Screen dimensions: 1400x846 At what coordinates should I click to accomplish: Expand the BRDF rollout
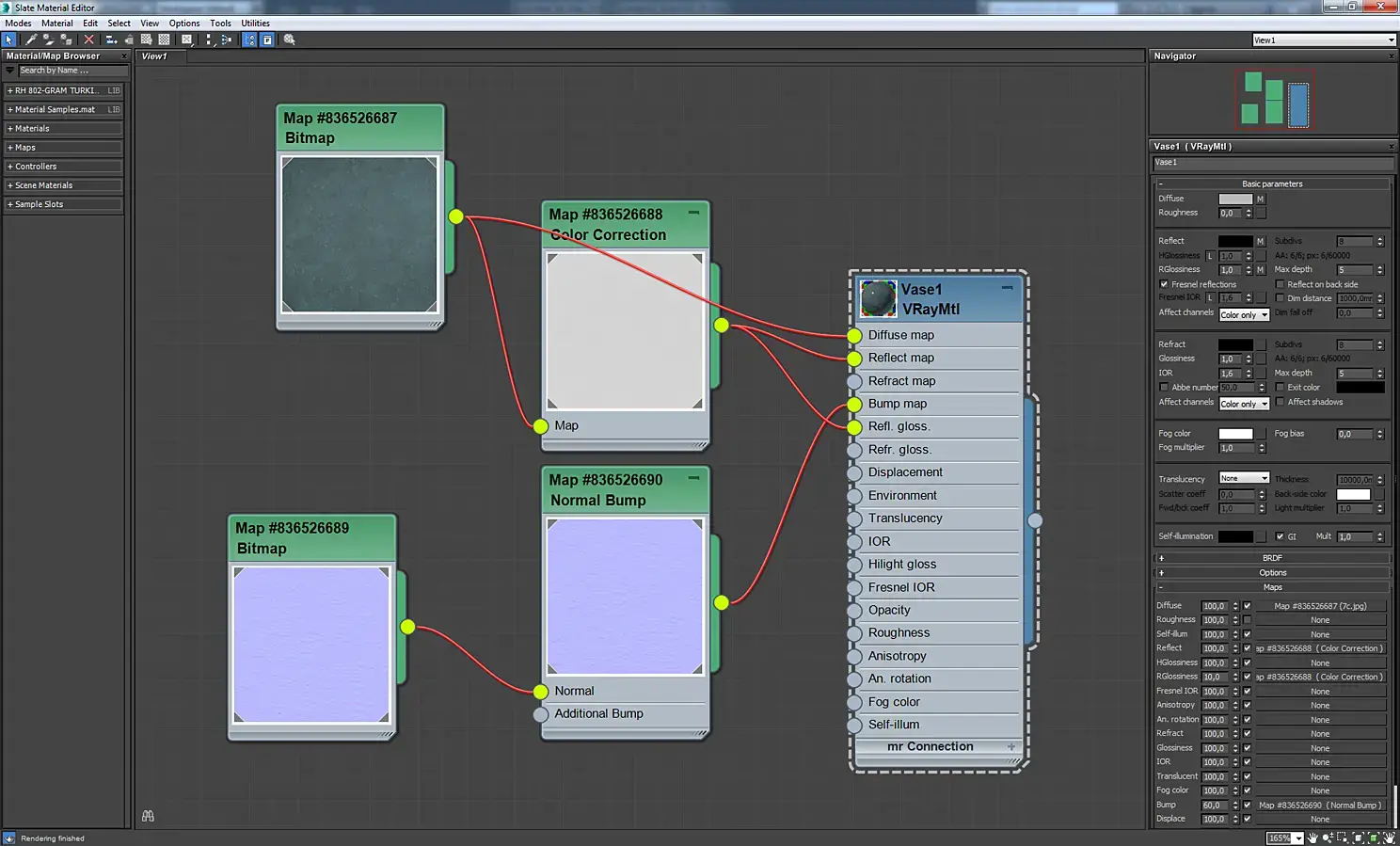(1272, 558)
